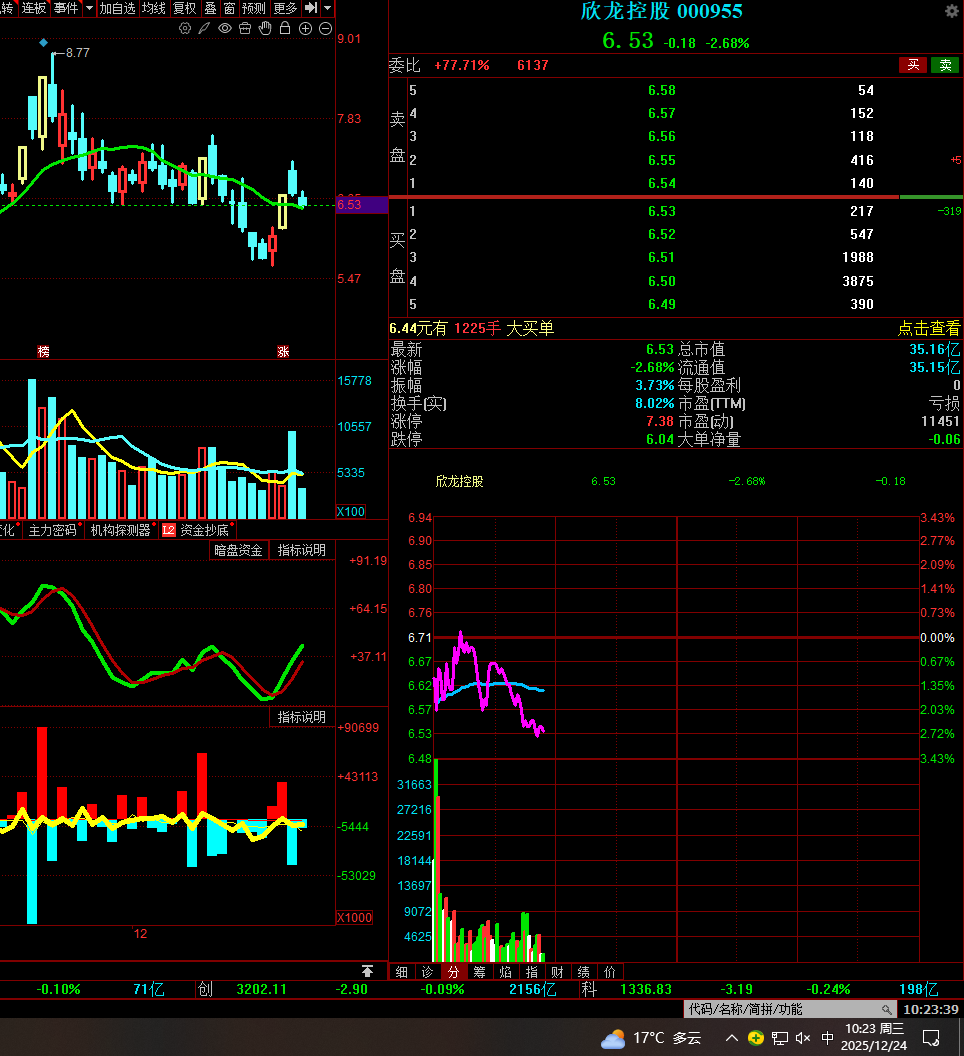Switch the 中 input method indicator
This screenshot has height=1056, width=964.
coord(827,1038)
